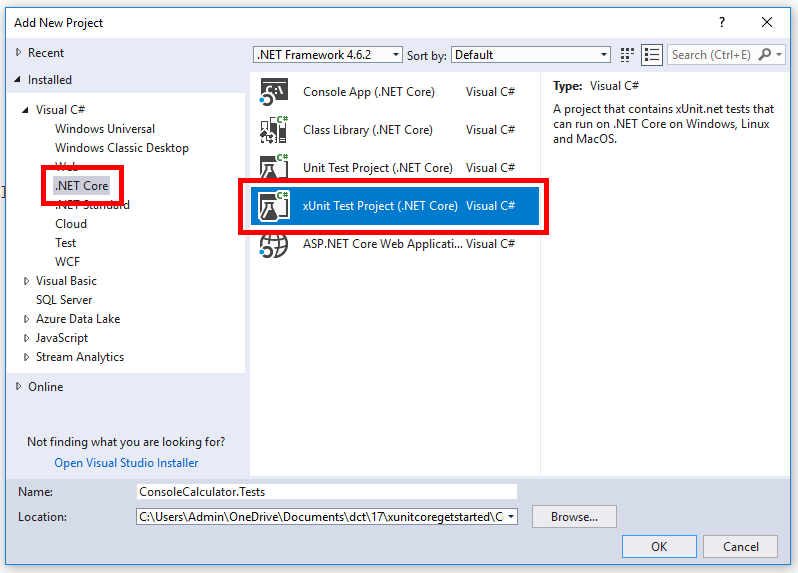The image size is (798, 573).
Task: Click the Browse... button
Action: 574,517
